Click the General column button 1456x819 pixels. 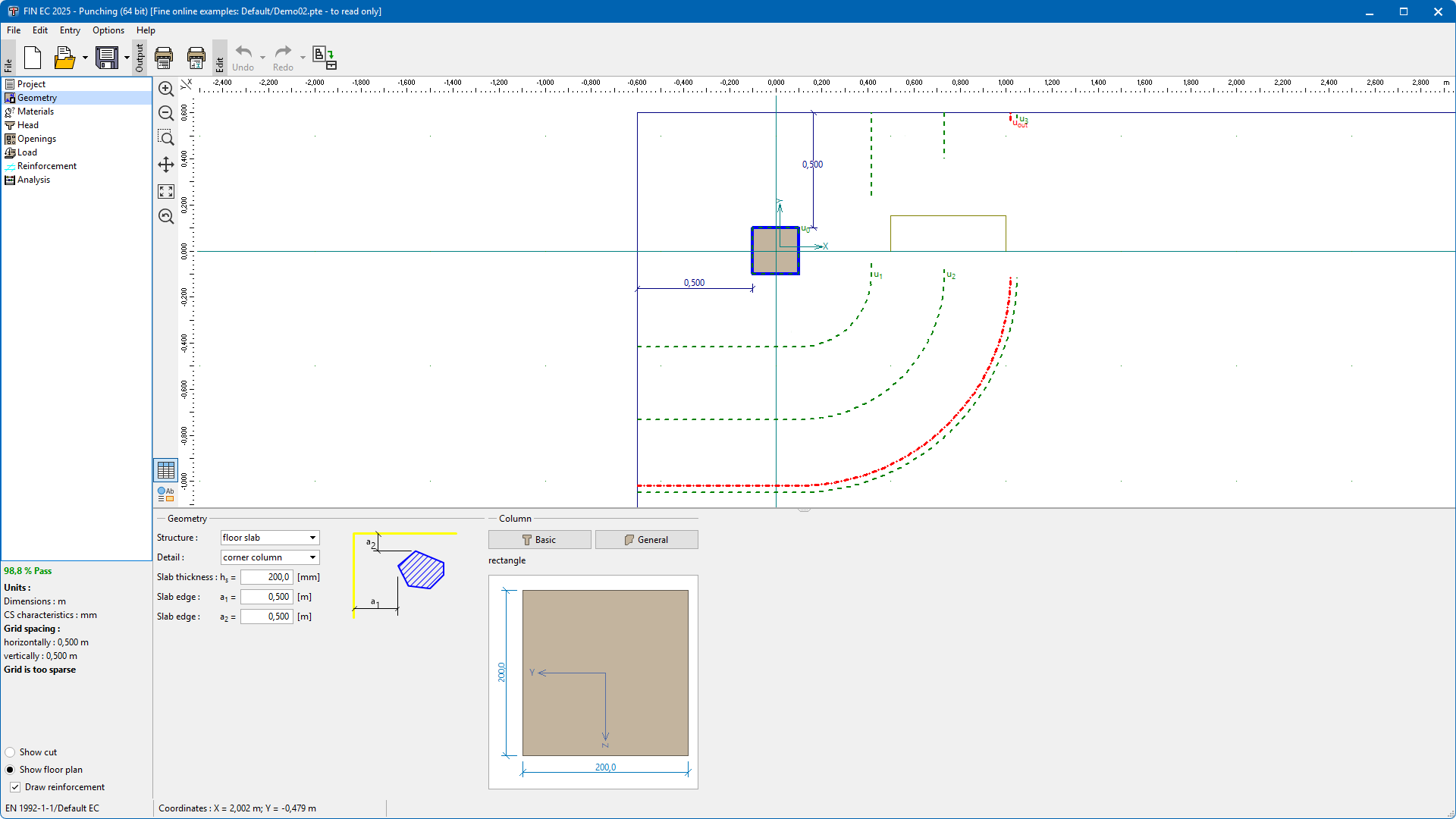(646, 540)
